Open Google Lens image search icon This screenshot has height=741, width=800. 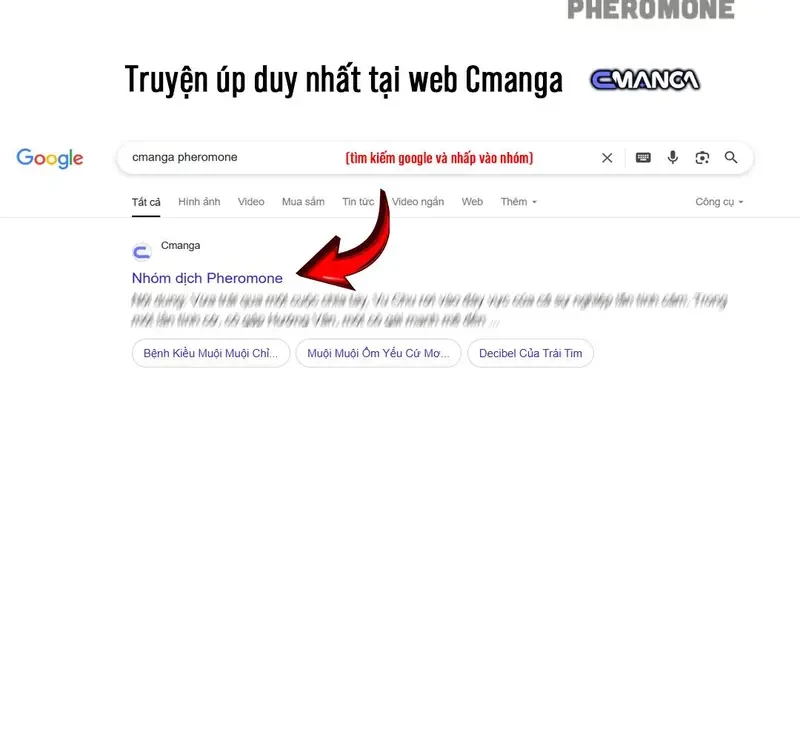coord(702,158)
